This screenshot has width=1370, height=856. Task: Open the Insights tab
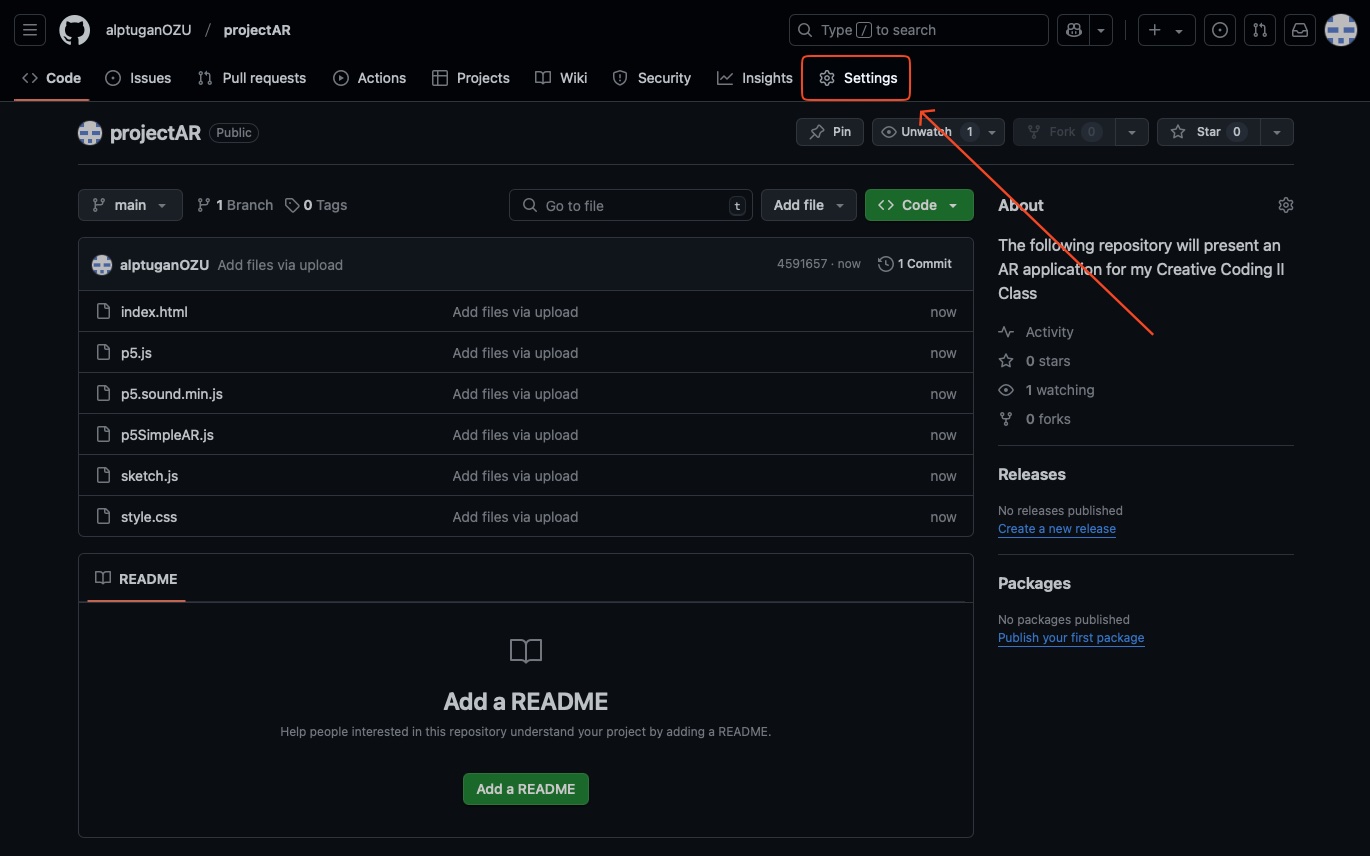(x=755, y=78)
